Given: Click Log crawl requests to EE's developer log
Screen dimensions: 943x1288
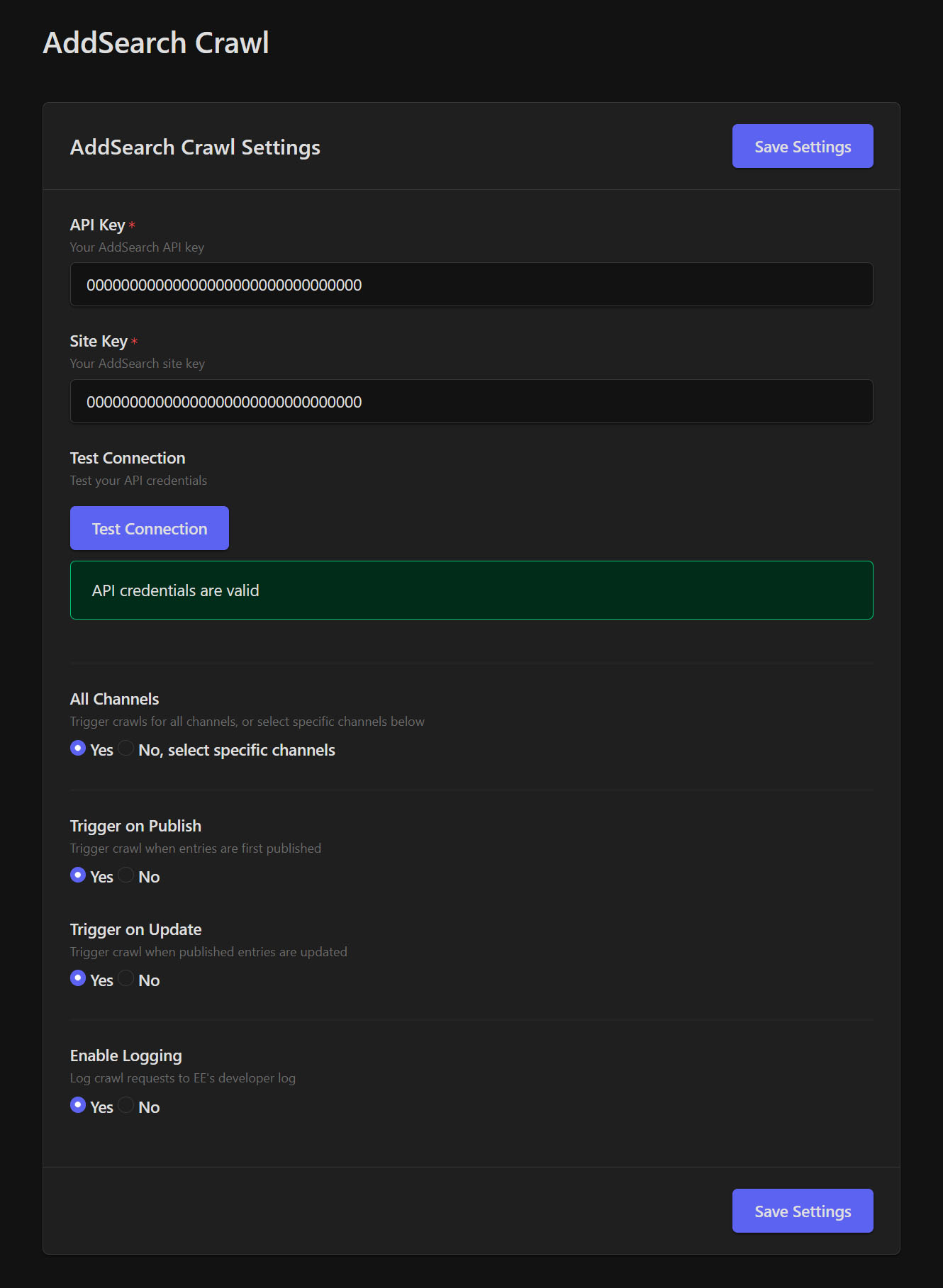Looking at the screenshot, I should (x=183, y=1078).
